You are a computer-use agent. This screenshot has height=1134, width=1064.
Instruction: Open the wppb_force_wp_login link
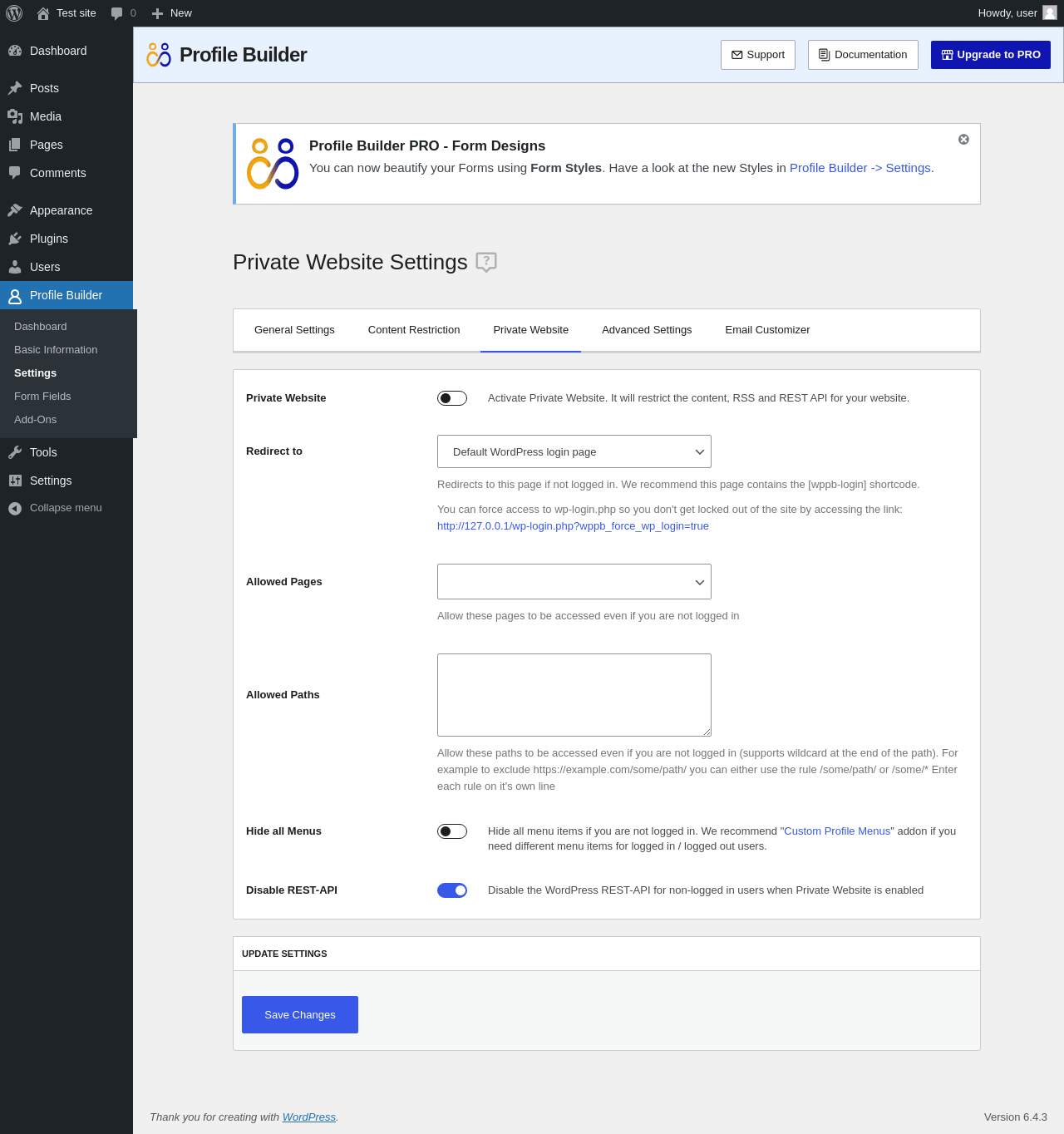click(574, 526)
